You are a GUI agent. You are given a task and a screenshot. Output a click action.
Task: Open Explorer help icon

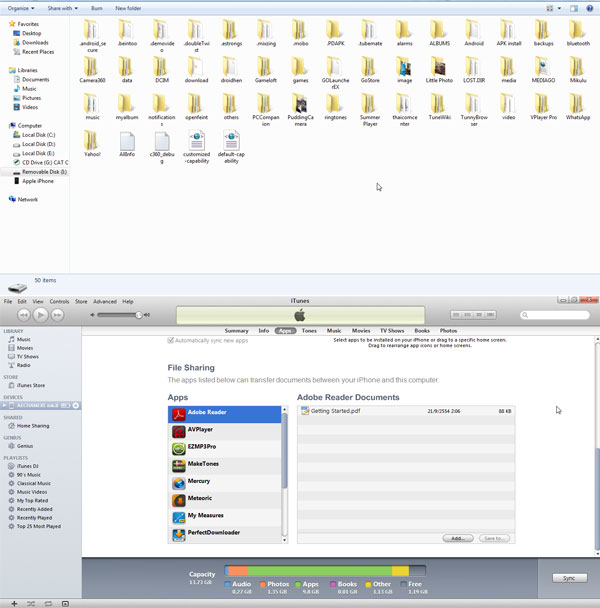tap(590, 8)
